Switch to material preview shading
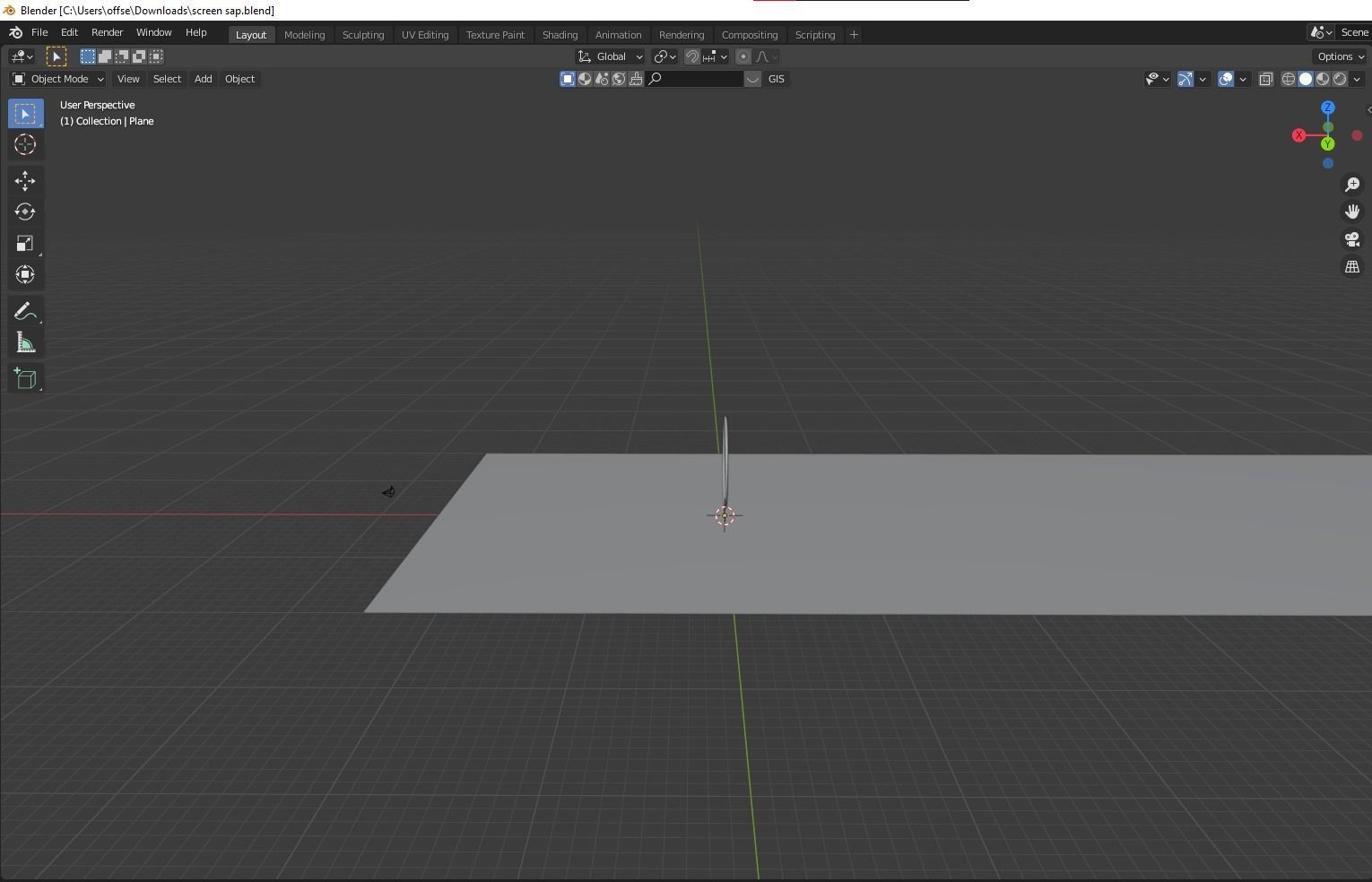The image size is (1372, 882). click(1323, 79)
